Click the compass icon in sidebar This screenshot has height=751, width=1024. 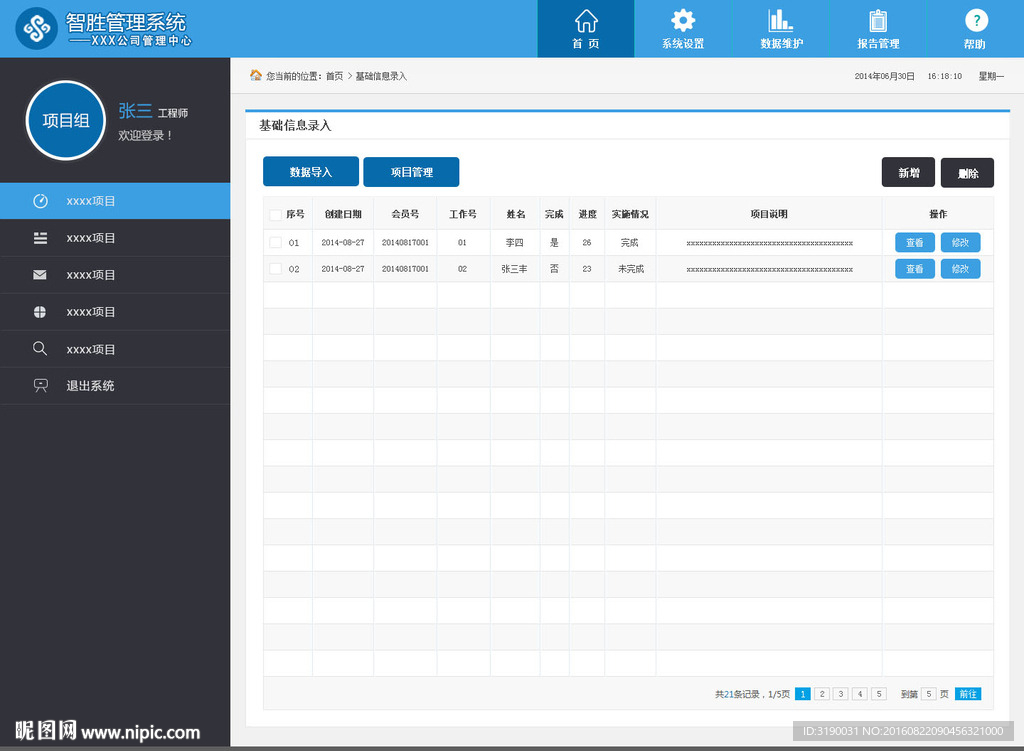[40, 201]
